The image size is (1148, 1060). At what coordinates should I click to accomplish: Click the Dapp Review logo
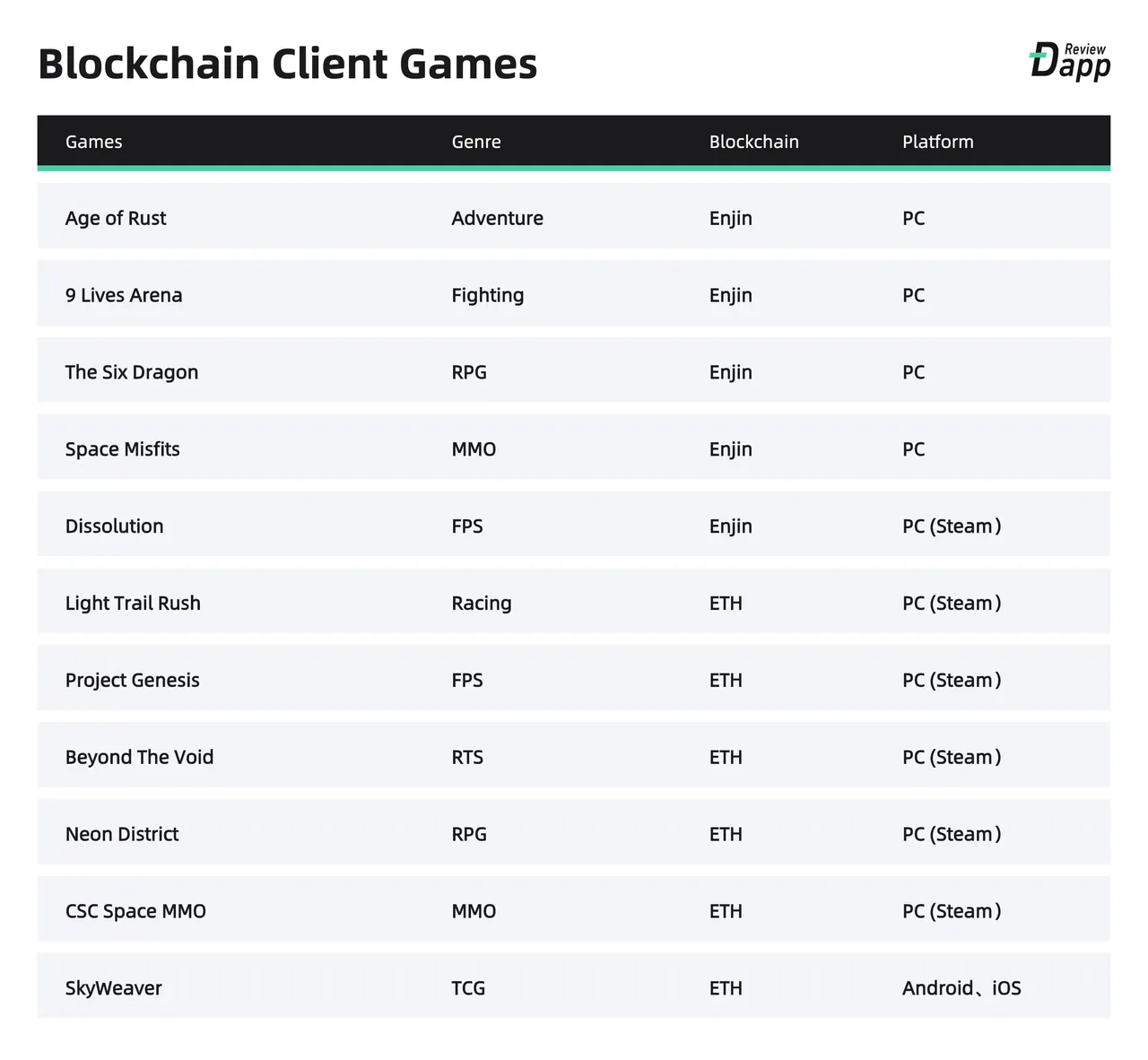[1070, 61]
